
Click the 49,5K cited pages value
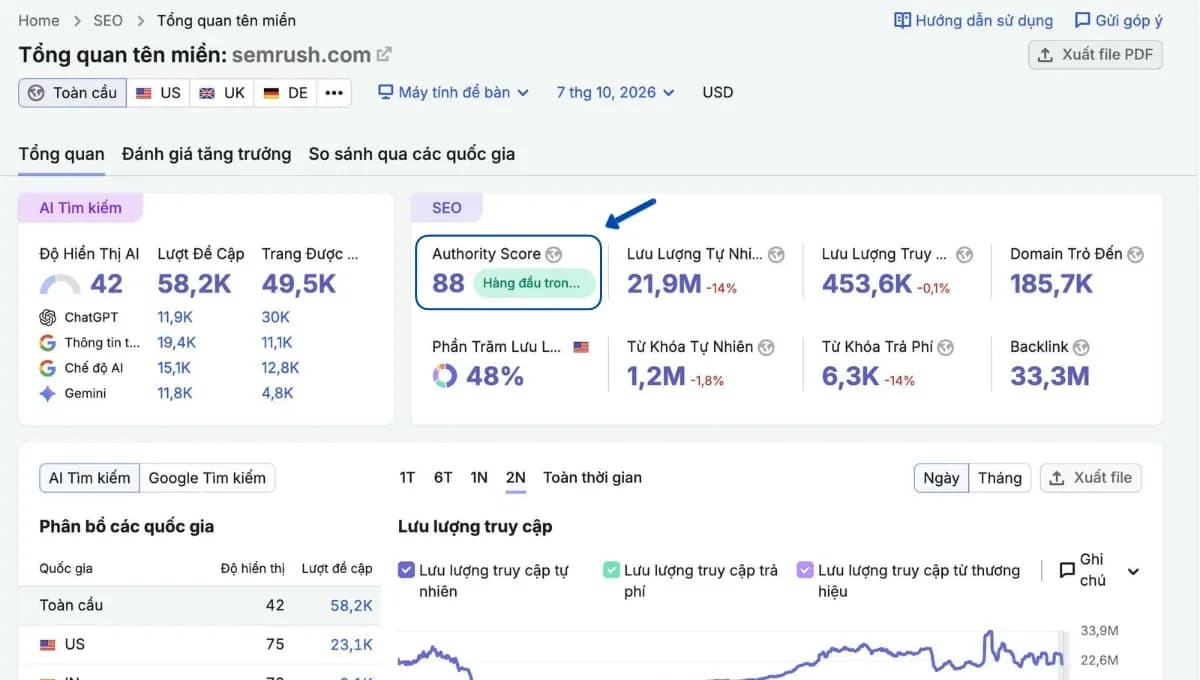(299, 284)
